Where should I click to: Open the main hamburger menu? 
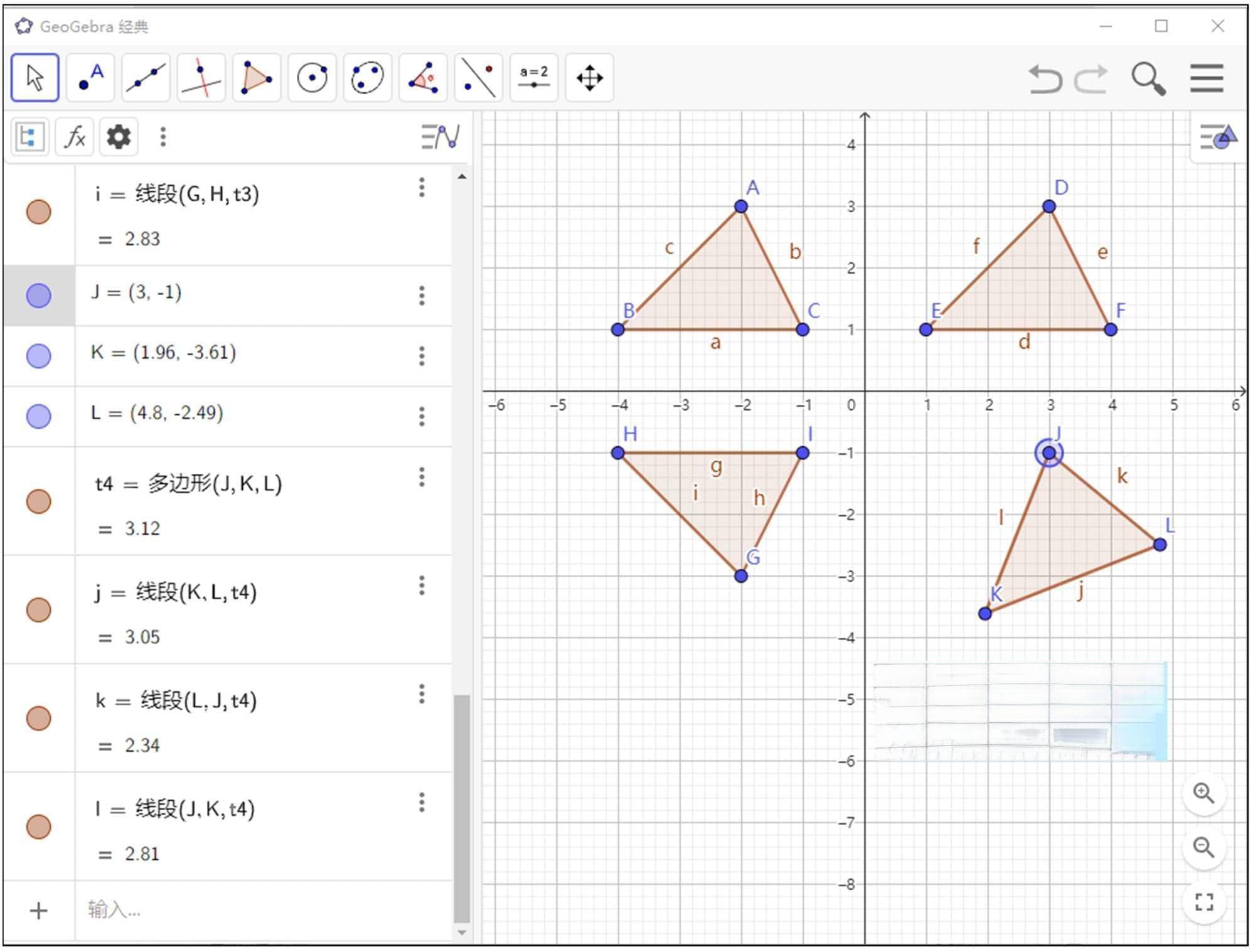coord(1207,78)
